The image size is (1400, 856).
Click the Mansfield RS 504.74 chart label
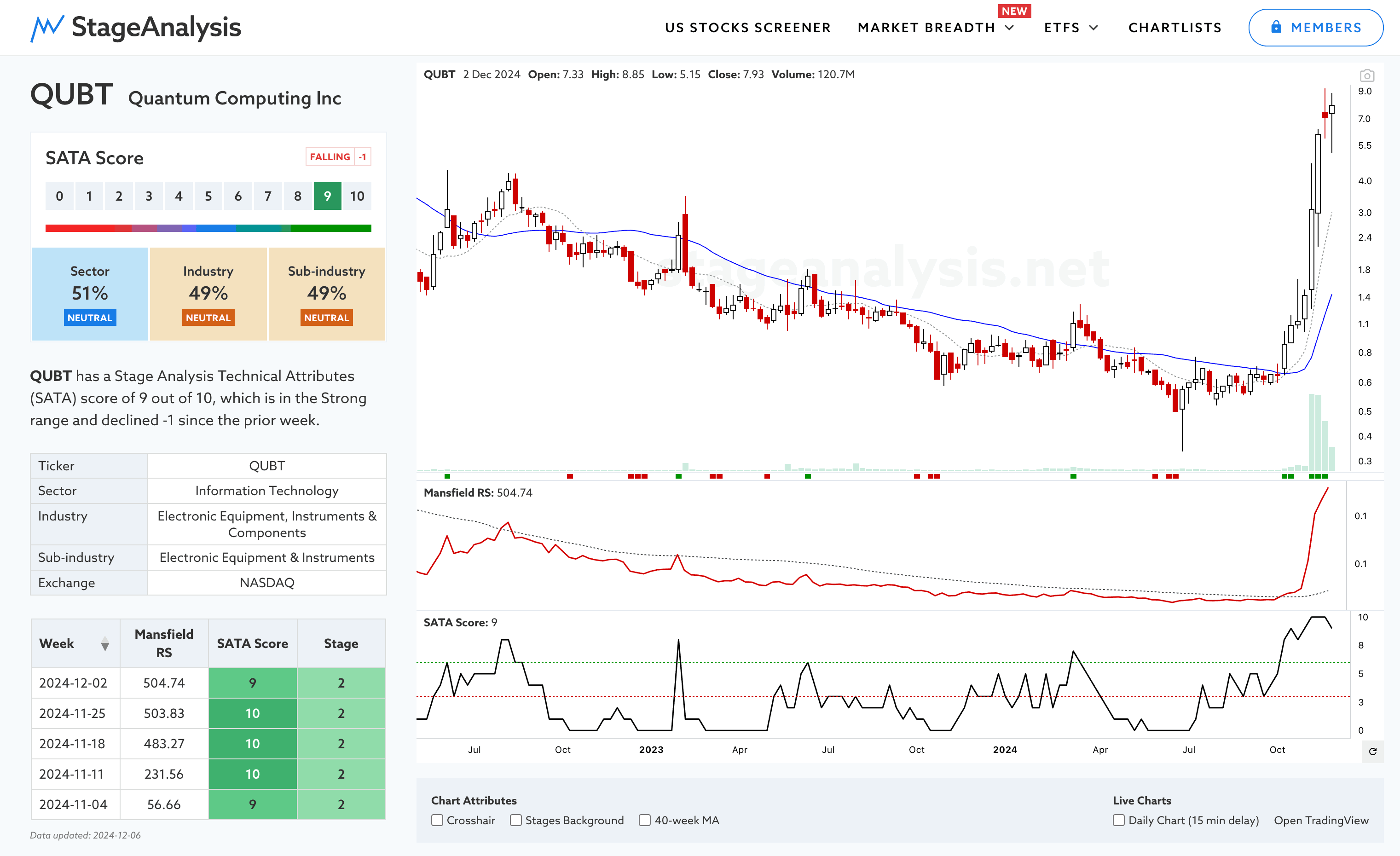[x=478, y=493]
